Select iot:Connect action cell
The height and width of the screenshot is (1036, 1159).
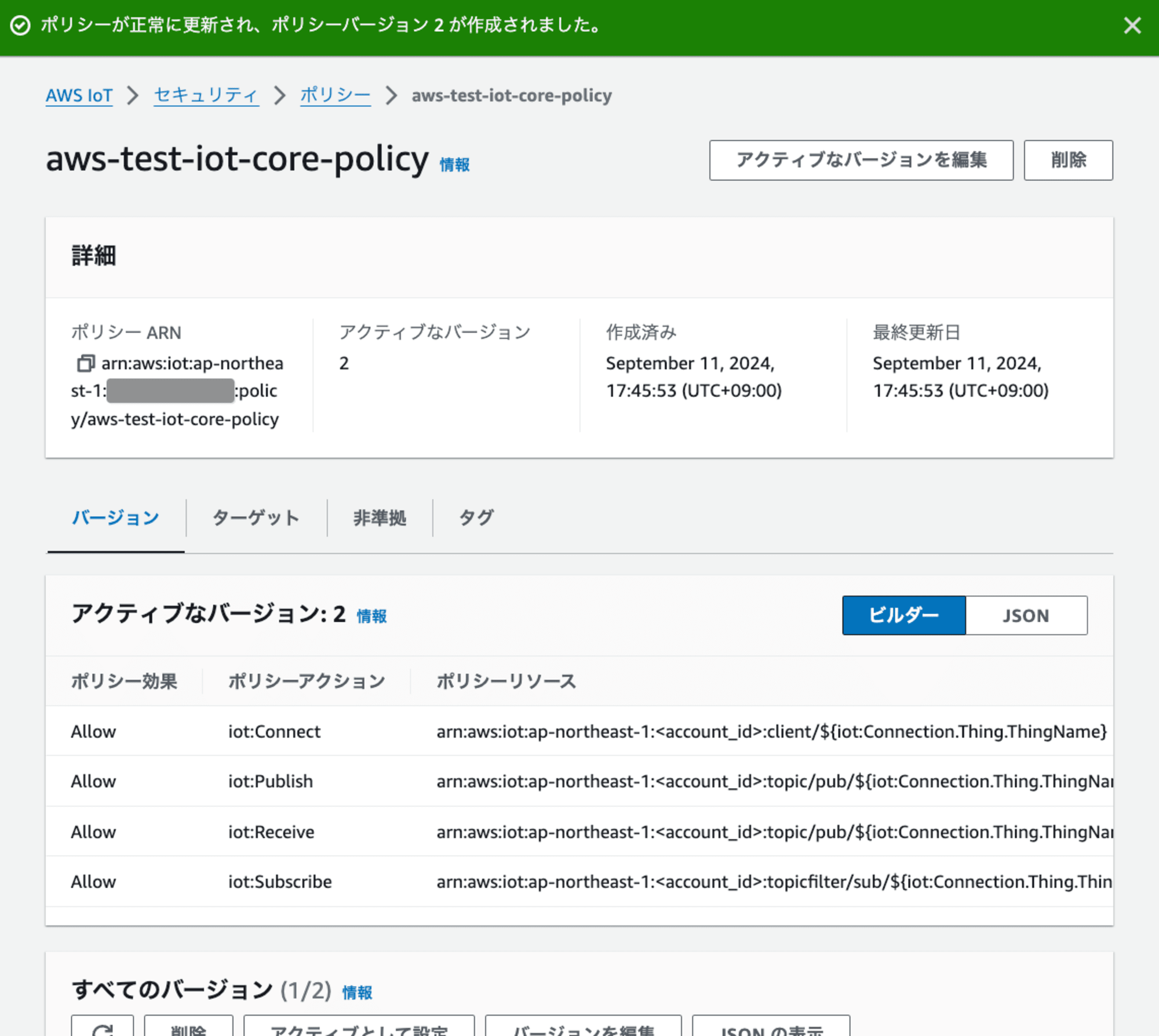click(x=274, y=731)
